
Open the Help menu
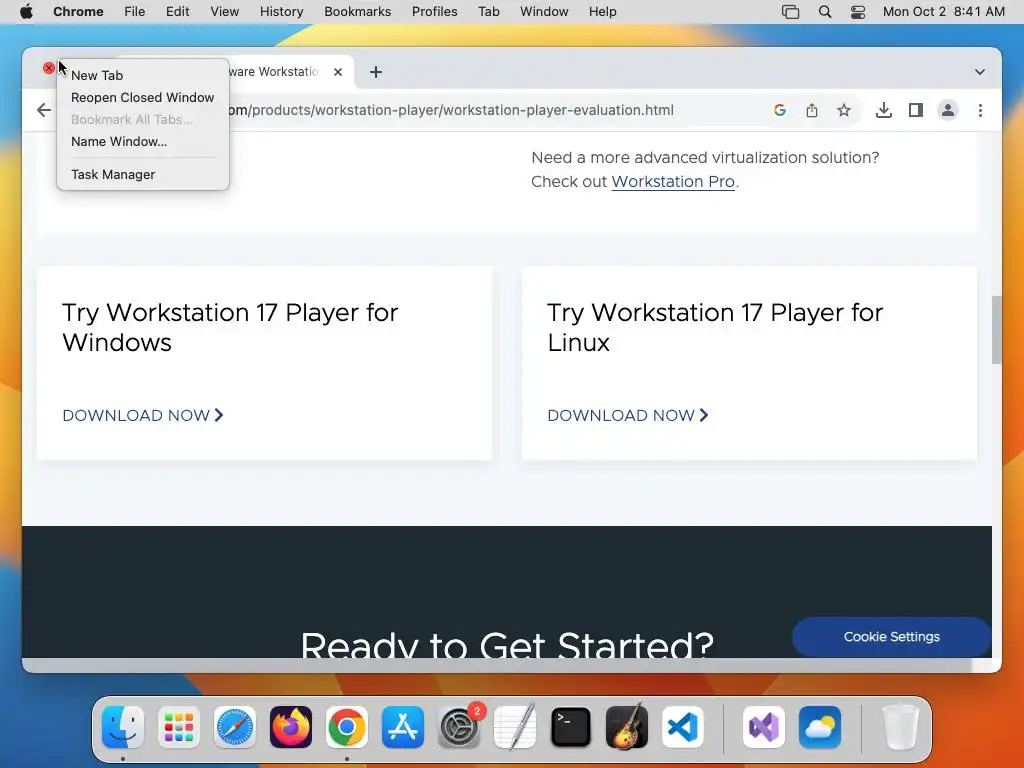(602, 12)
